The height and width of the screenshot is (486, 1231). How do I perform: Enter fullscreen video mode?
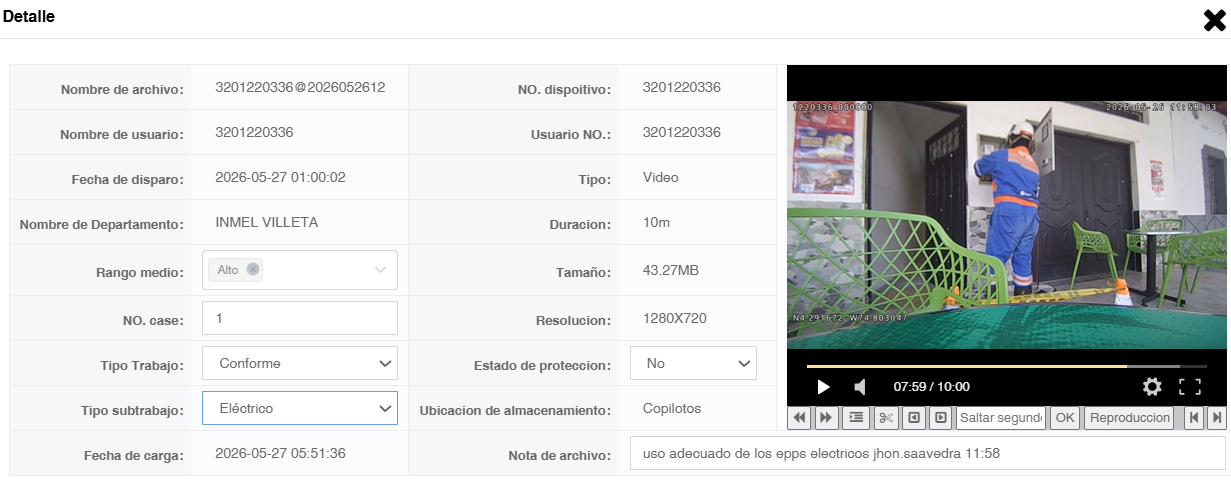(1189, 386)
